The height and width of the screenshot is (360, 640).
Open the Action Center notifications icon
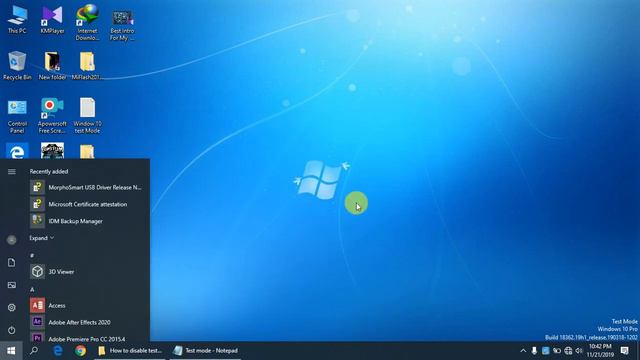624,351
